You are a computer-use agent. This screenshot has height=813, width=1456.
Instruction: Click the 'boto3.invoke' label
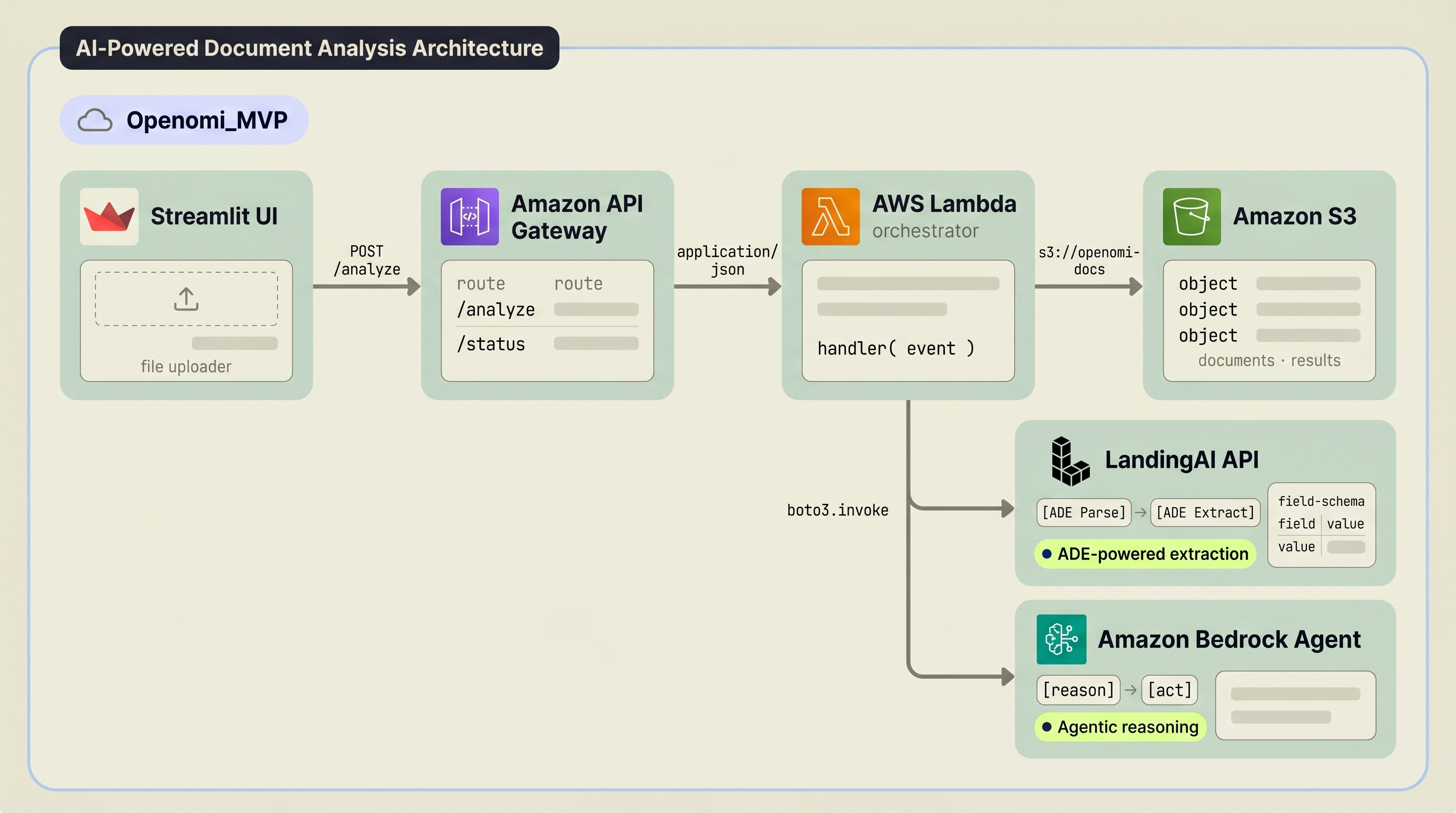click(x=838, y=510)
